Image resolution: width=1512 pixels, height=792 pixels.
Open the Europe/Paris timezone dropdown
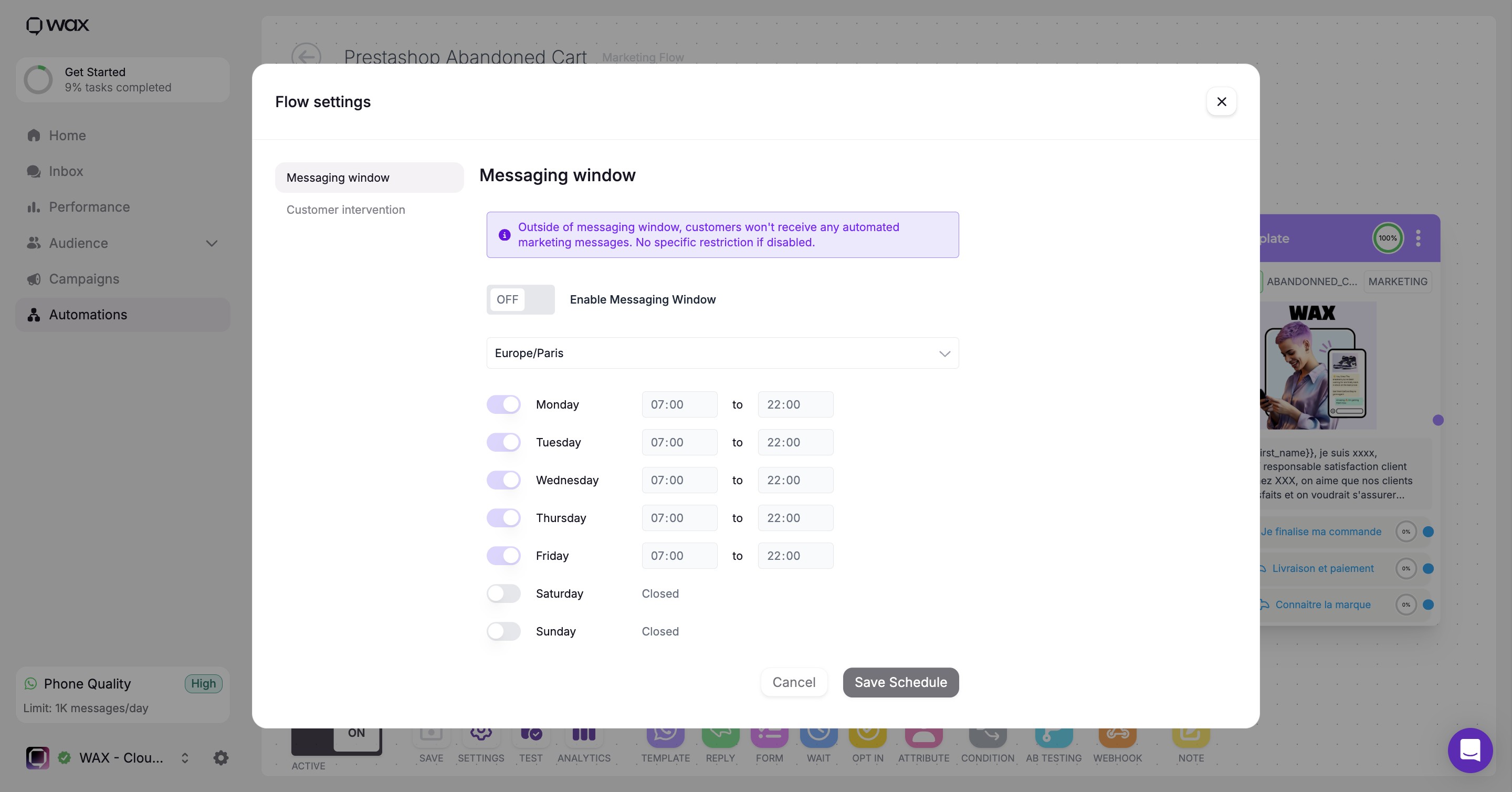pyautogui.click(x=722, y=353)
